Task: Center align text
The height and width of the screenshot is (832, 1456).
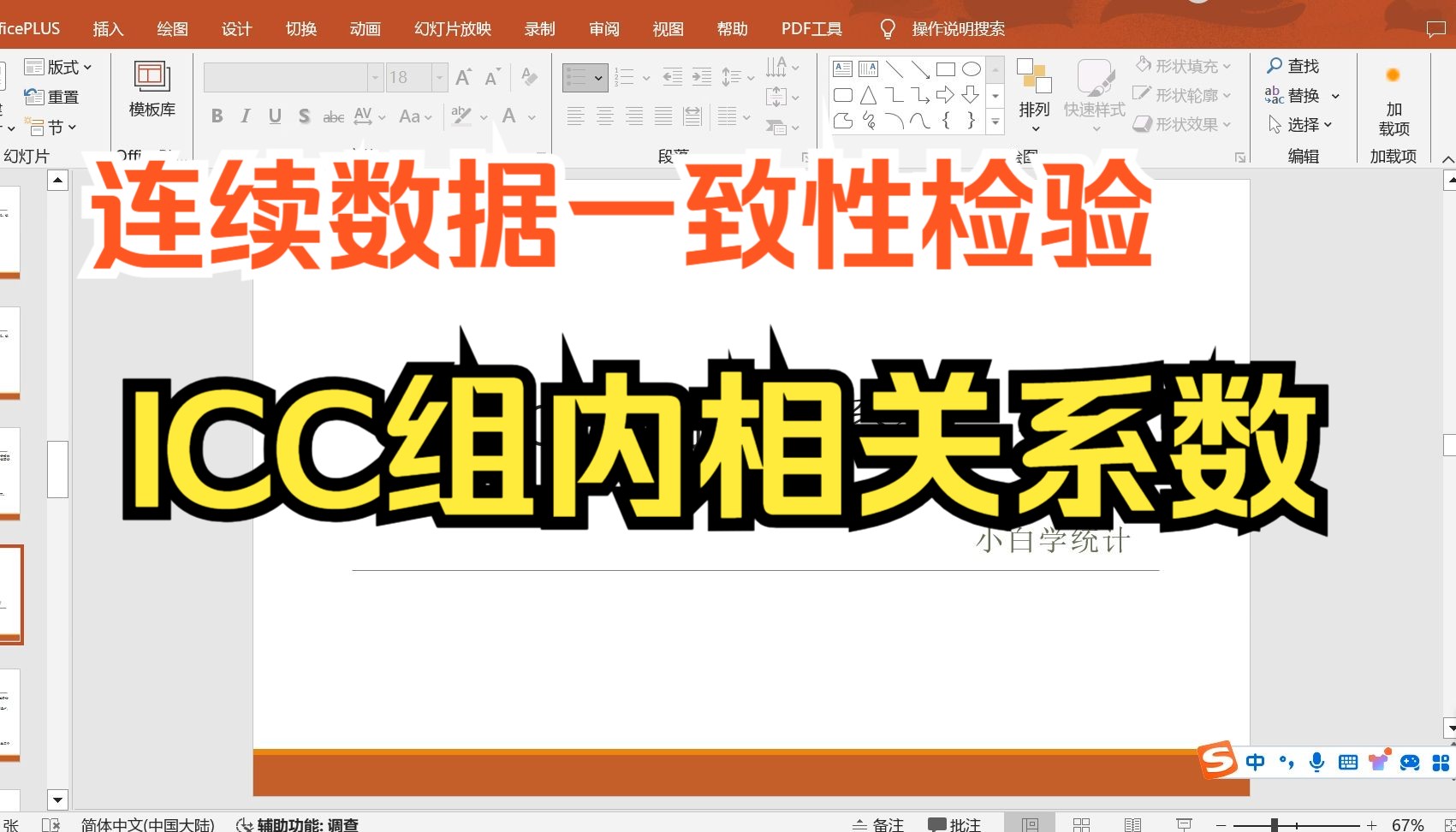Action: click(x=605, y=116)
